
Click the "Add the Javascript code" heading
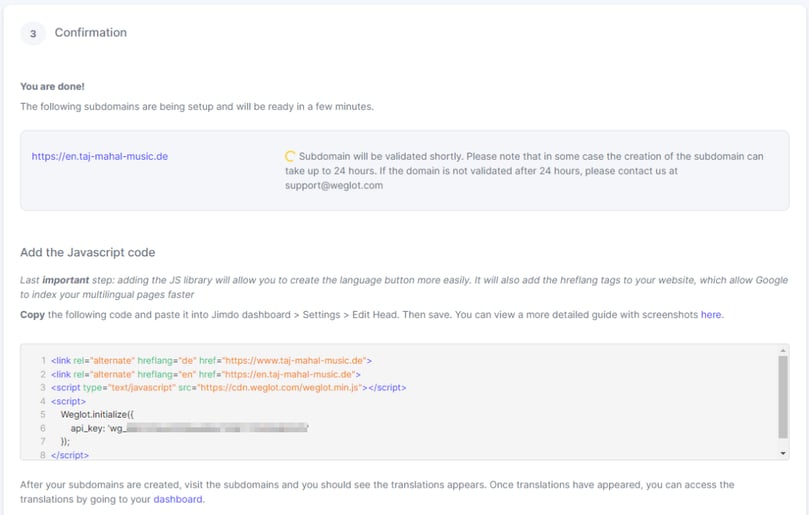tap(88, 252)
